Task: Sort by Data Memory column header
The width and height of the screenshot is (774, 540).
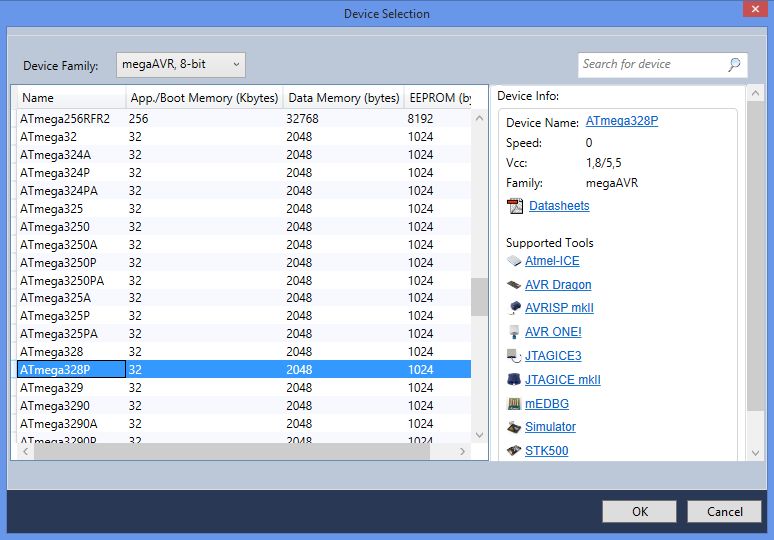Action: click(343, 98)
